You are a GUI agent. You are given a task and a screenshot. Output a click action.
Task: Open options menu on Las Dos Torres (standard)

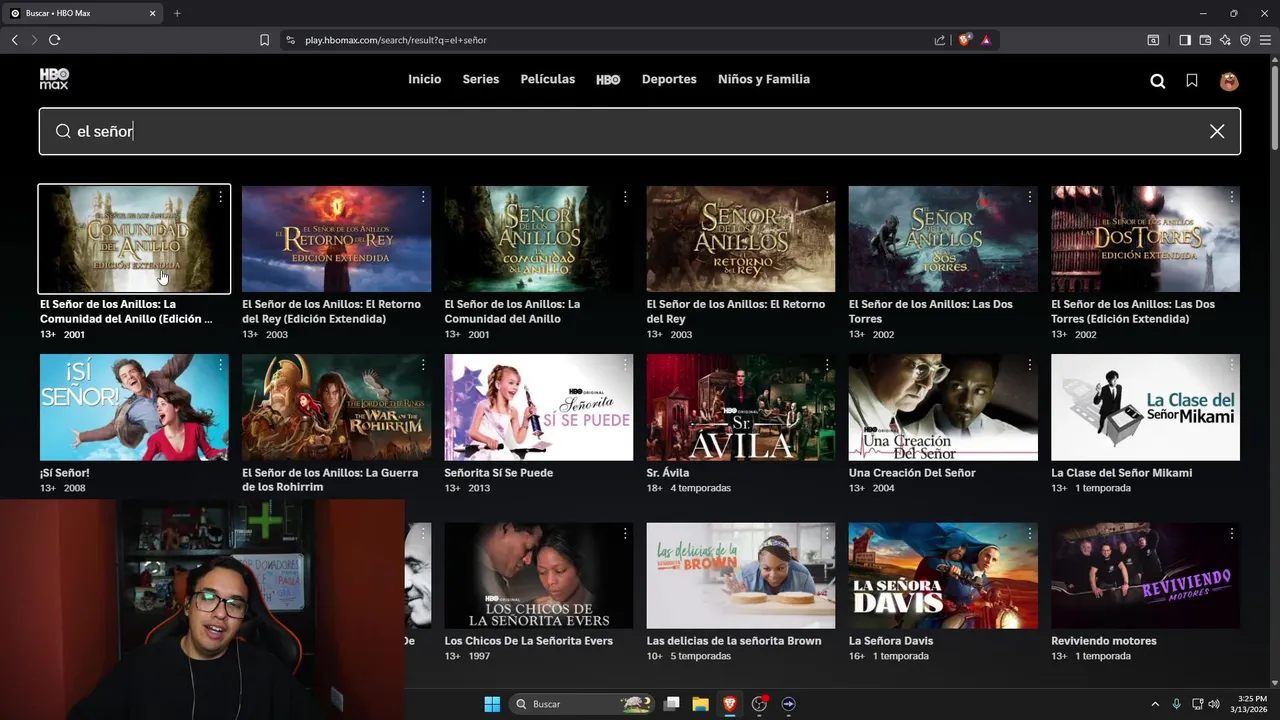(1029, 197)
